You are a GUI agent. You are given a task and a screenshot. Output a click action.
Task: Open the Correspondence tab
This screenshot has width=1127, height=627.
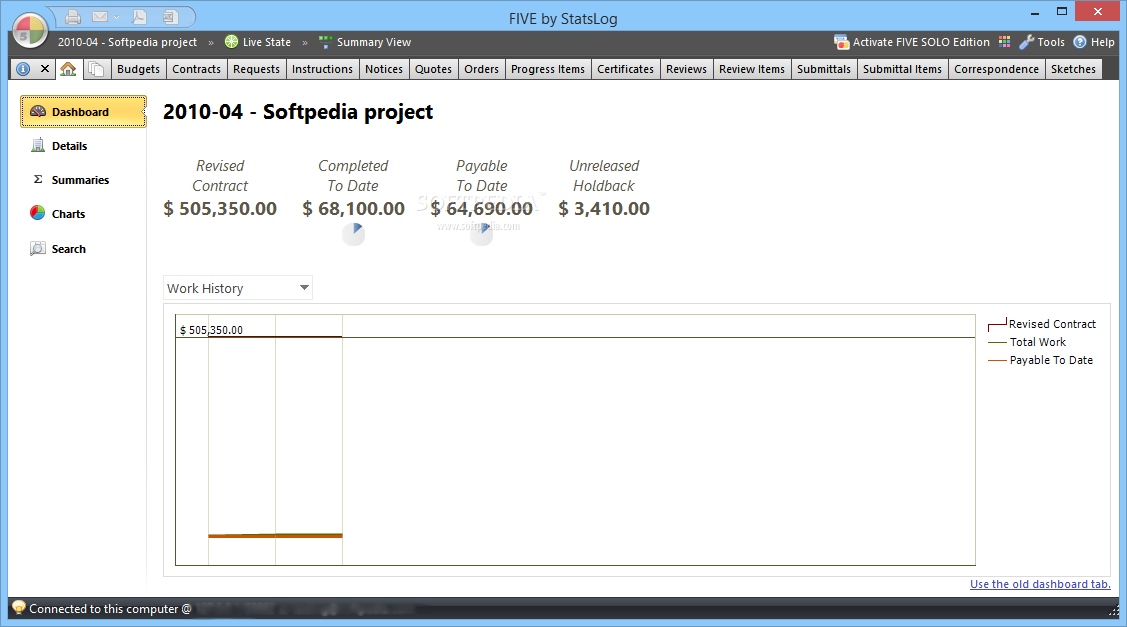click(x=996, y=69)
